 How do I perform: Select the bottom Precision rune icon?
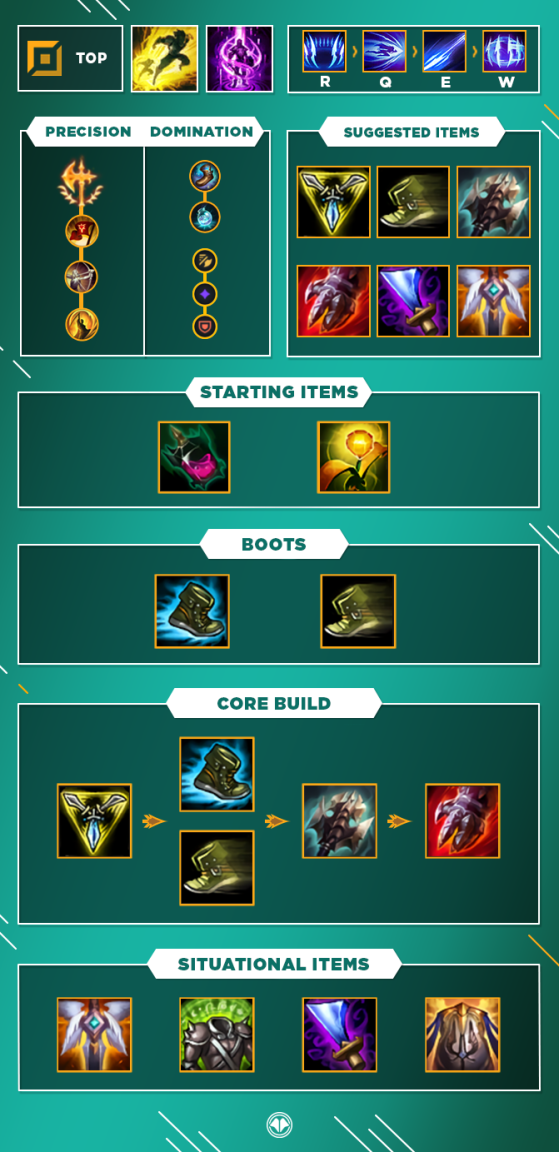pyautogui.click(x=81, y=324)
